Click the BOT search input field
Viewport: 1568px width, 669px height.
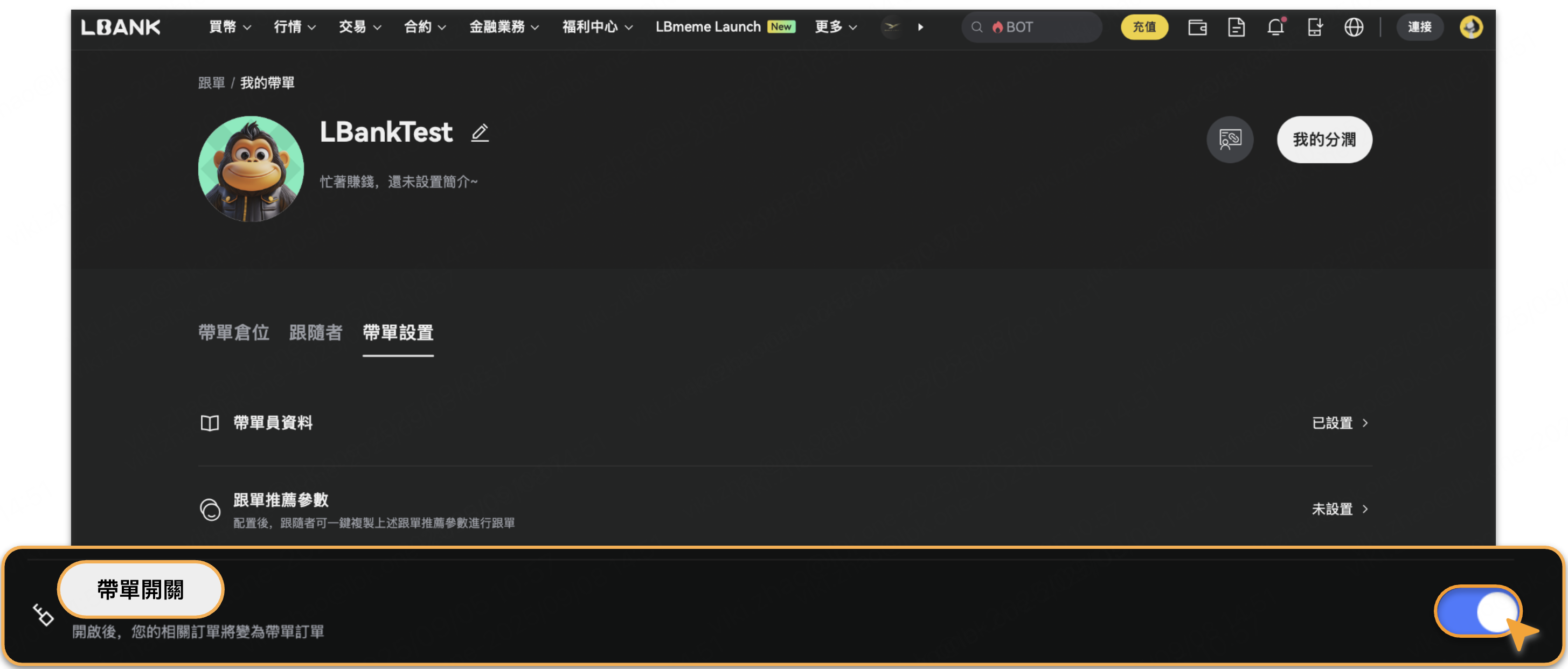(1032, 27)
